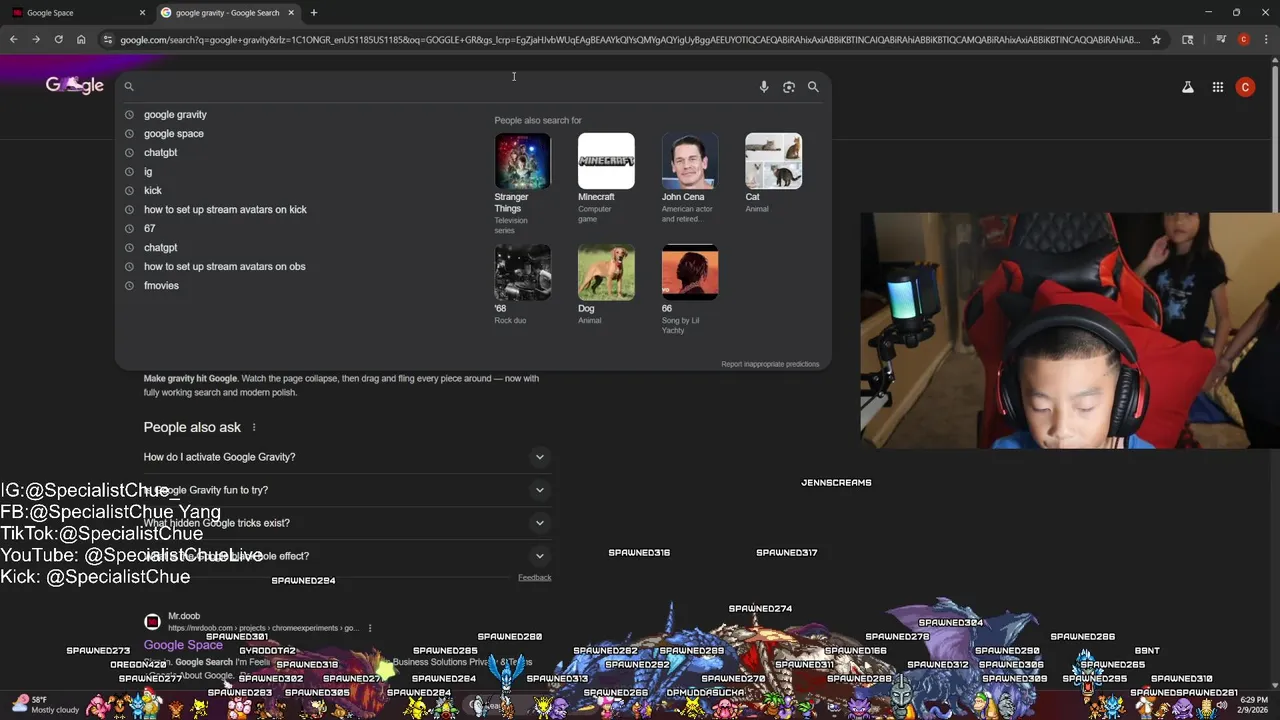
Task: Choose 'how to set up stream avatars on obs'
Action: point(224,267)
